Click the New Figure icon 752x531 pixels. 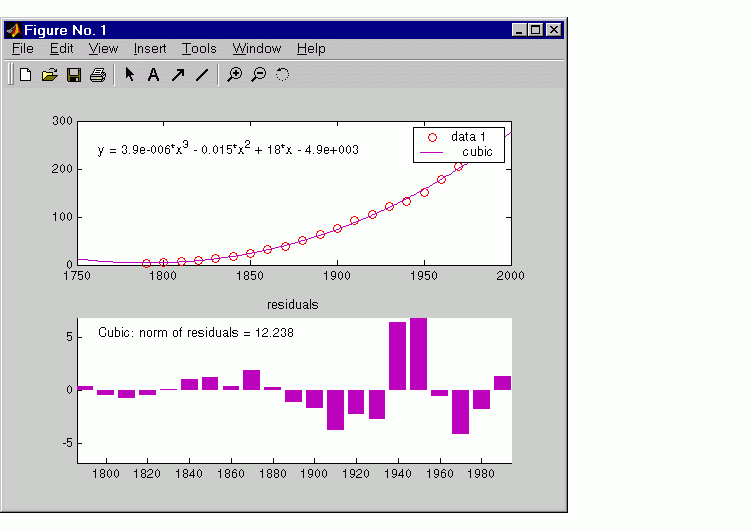coord(25,75)
